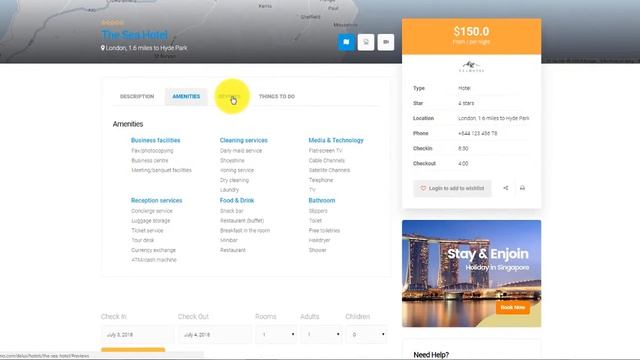Click the Concierge service amenity
Image resolution: width=640 pixels, height=360 pixels.
tap(152, 211)
